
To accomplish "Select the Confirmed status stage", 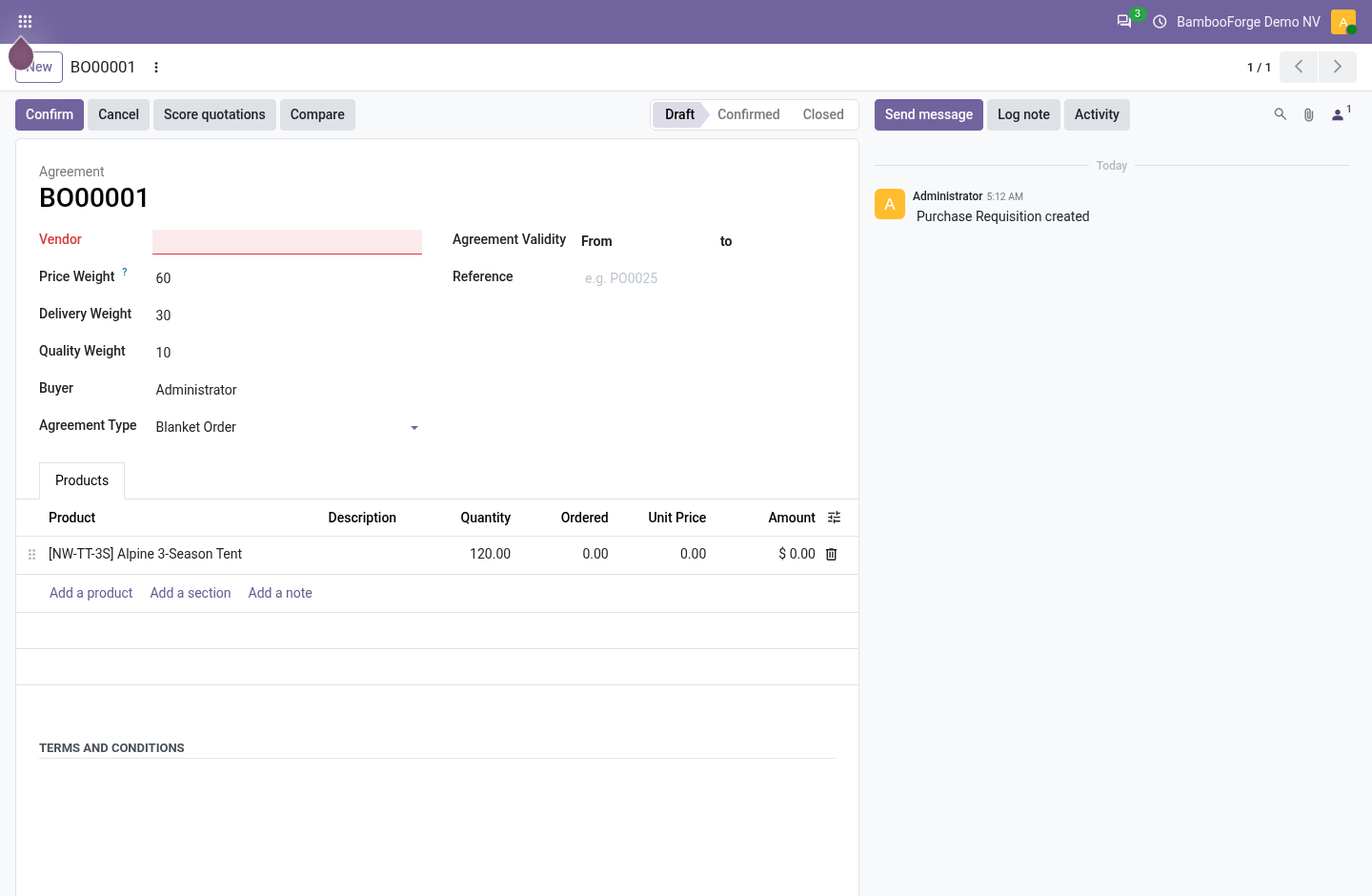I will (x=748, y=114).
